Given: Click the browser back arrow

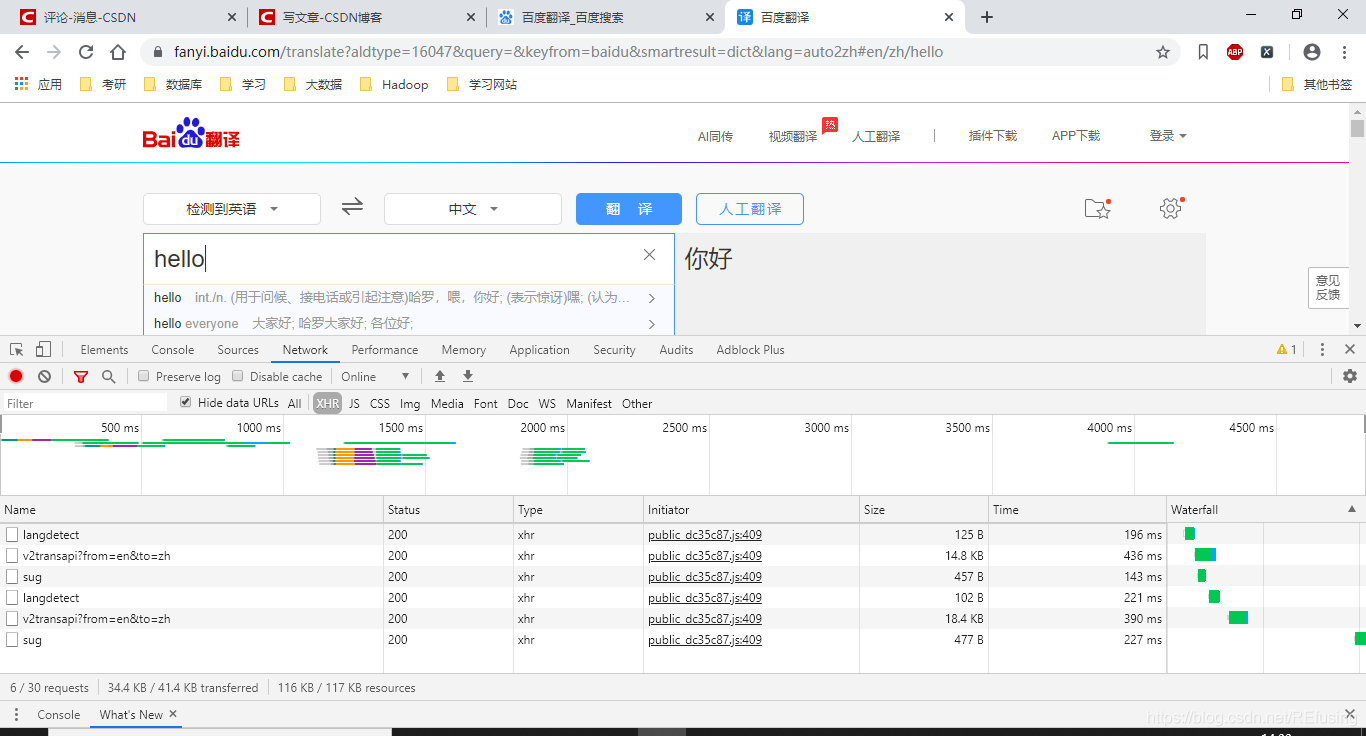Looking at the screenshot, I should (22, 52).
